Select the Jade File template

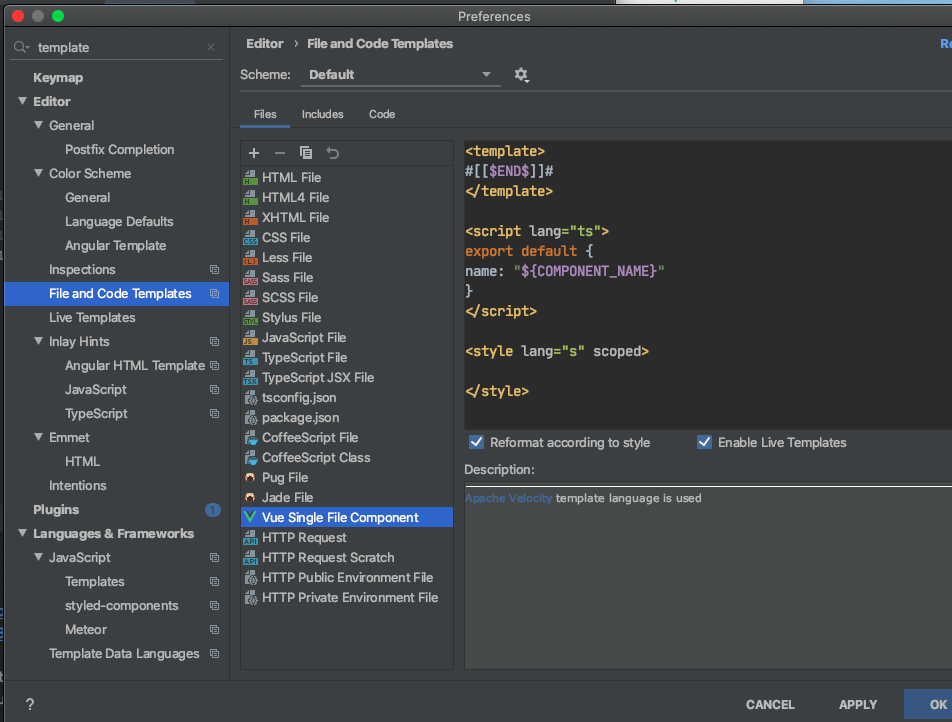[x=347, y=498]
